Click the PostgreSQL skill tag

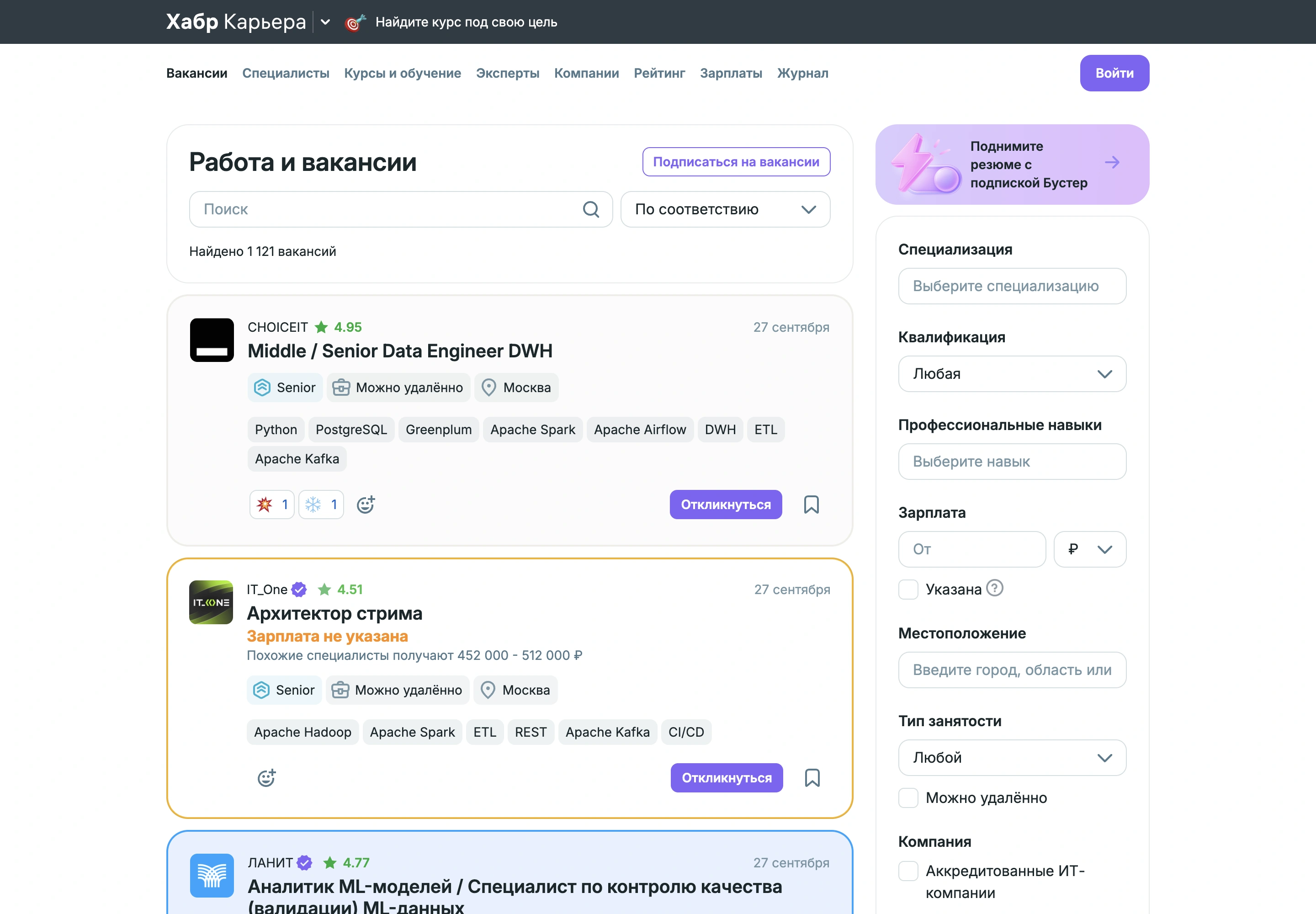pyautogui.click(x=351, y=430)
